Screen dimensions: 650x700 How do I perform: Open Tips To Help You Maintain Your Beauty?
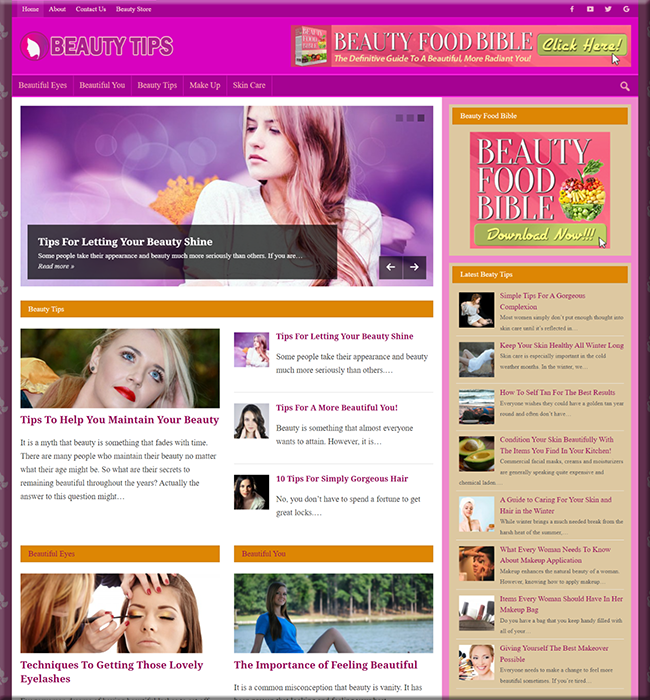pos(120,420)
